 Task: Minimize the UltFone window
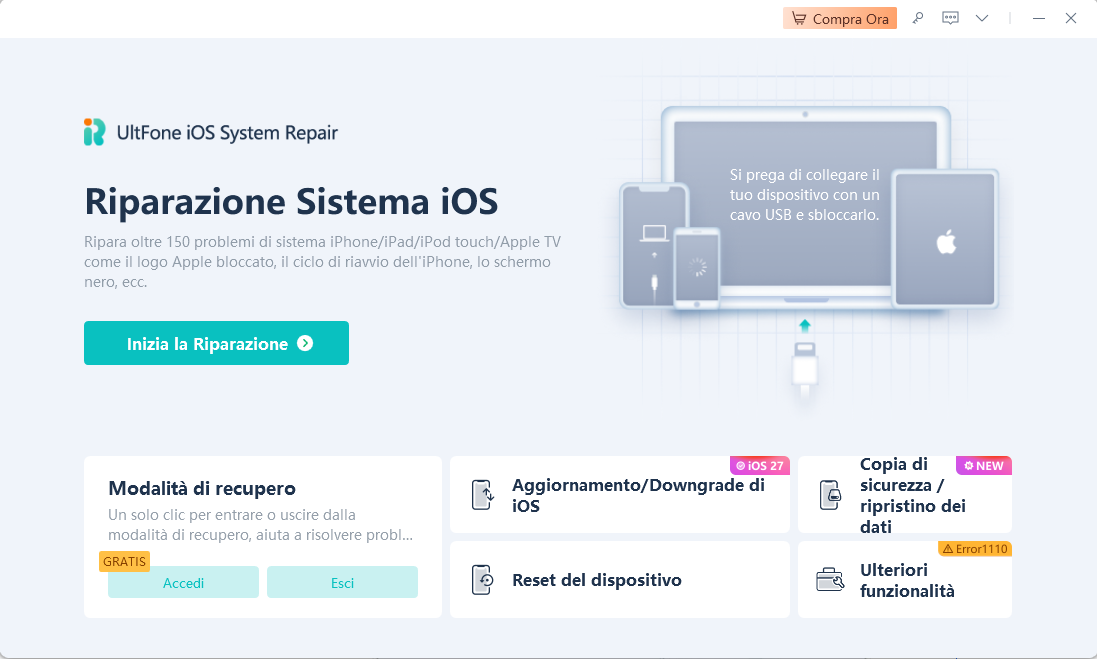[1039, 18]
